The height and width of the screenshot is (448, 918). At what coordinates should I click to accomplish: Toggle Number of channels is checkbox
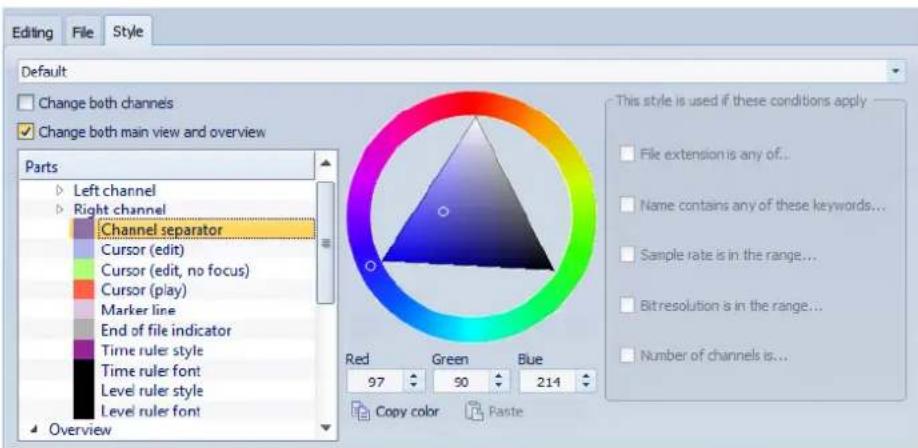point(628,355)
